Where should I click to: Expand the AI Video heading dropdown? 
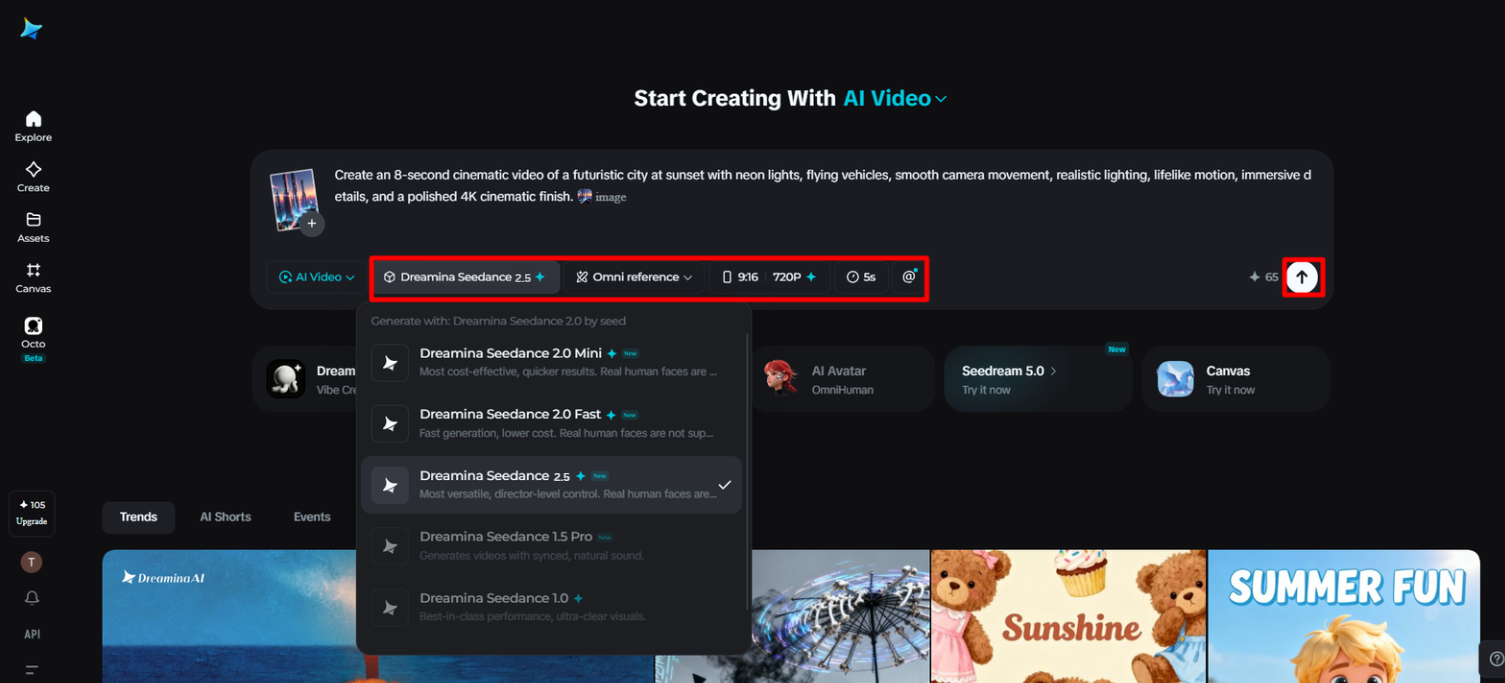pos(895,98)
